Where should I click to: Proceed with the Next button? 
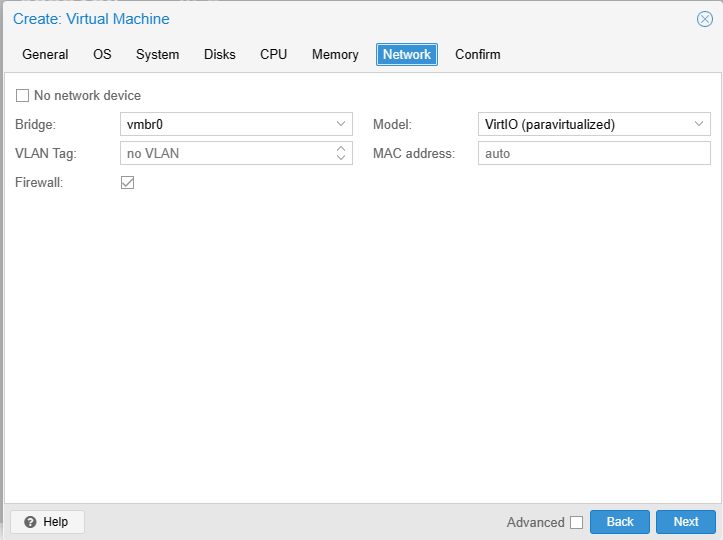(686, 522)
